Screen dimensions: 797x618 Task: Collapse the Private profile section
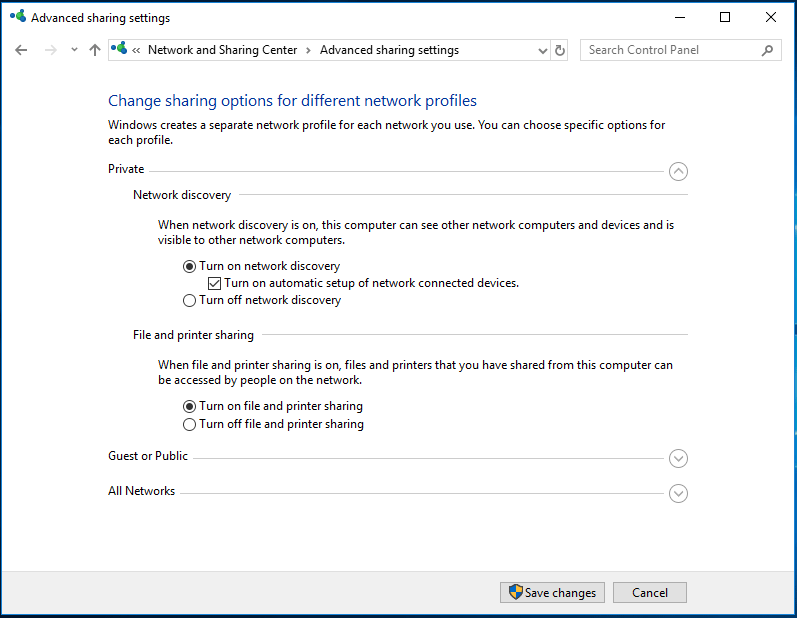[x=678, y=171]
